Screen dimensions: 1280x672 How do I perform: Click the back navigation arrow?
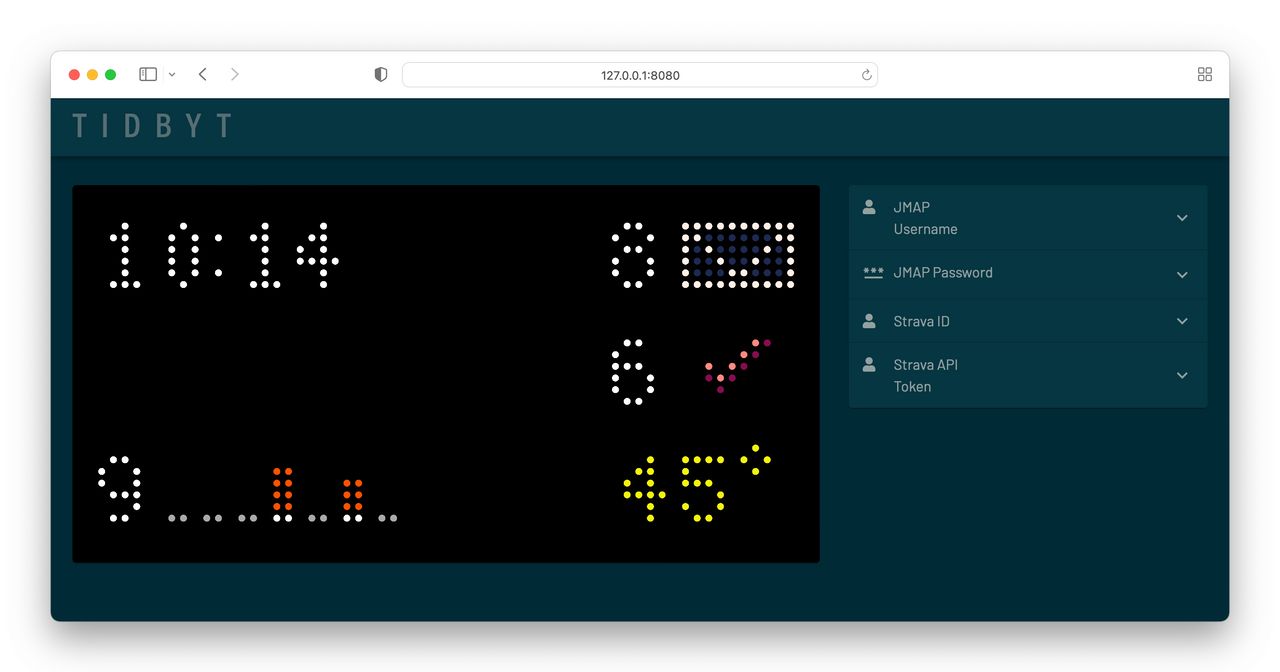click(x=202, y=74)
